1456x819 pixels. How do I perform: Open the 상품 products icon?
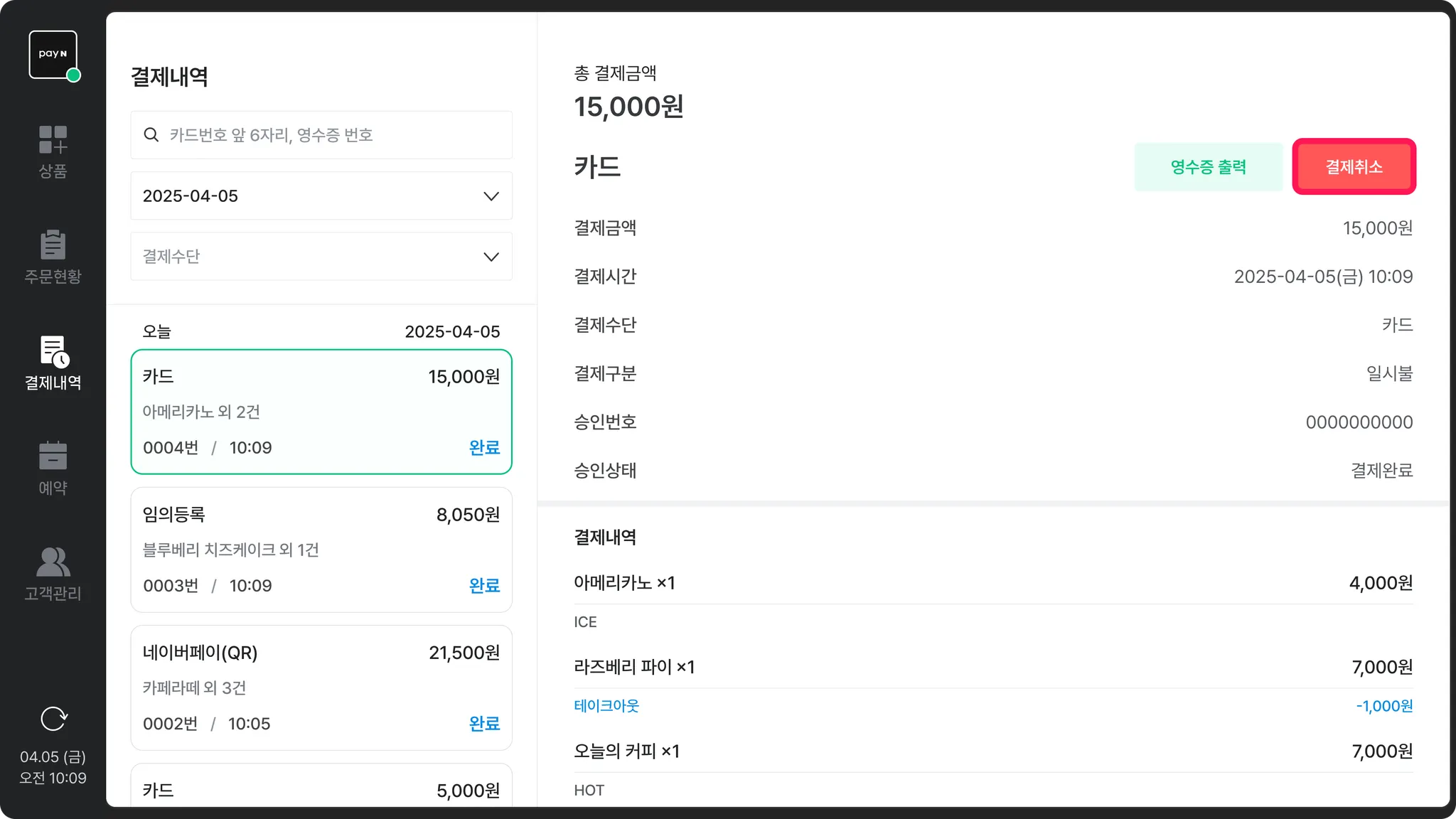pos(53,140)
